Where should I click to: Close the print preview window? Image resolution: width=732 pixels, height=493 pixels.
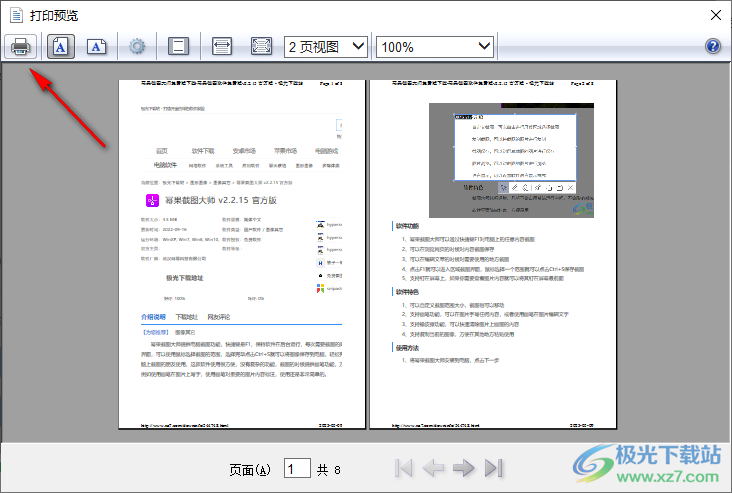[716, 15]
